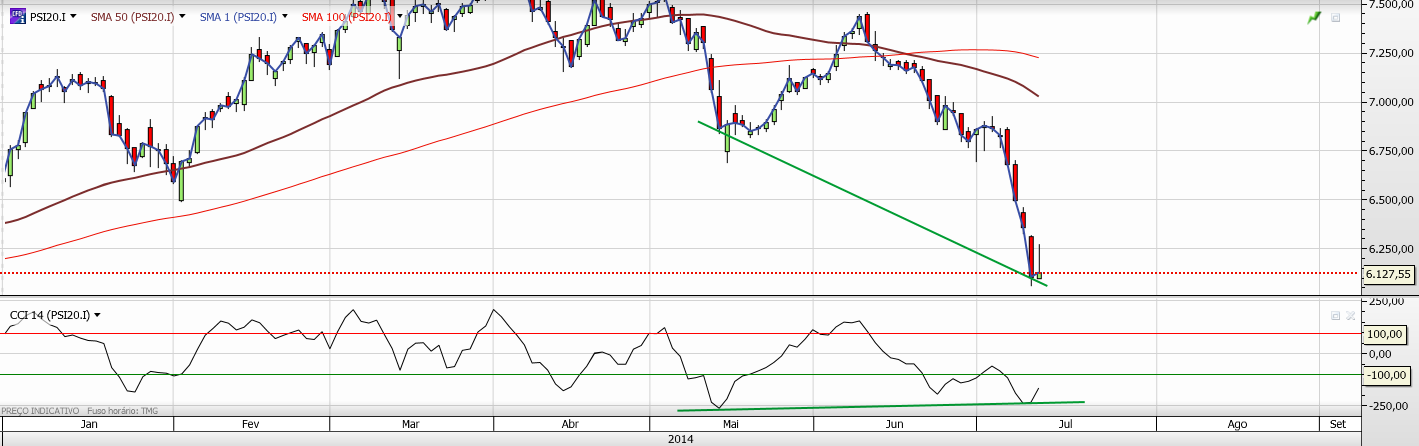Select the Abr month on the time axis

[x=570, y=424]
